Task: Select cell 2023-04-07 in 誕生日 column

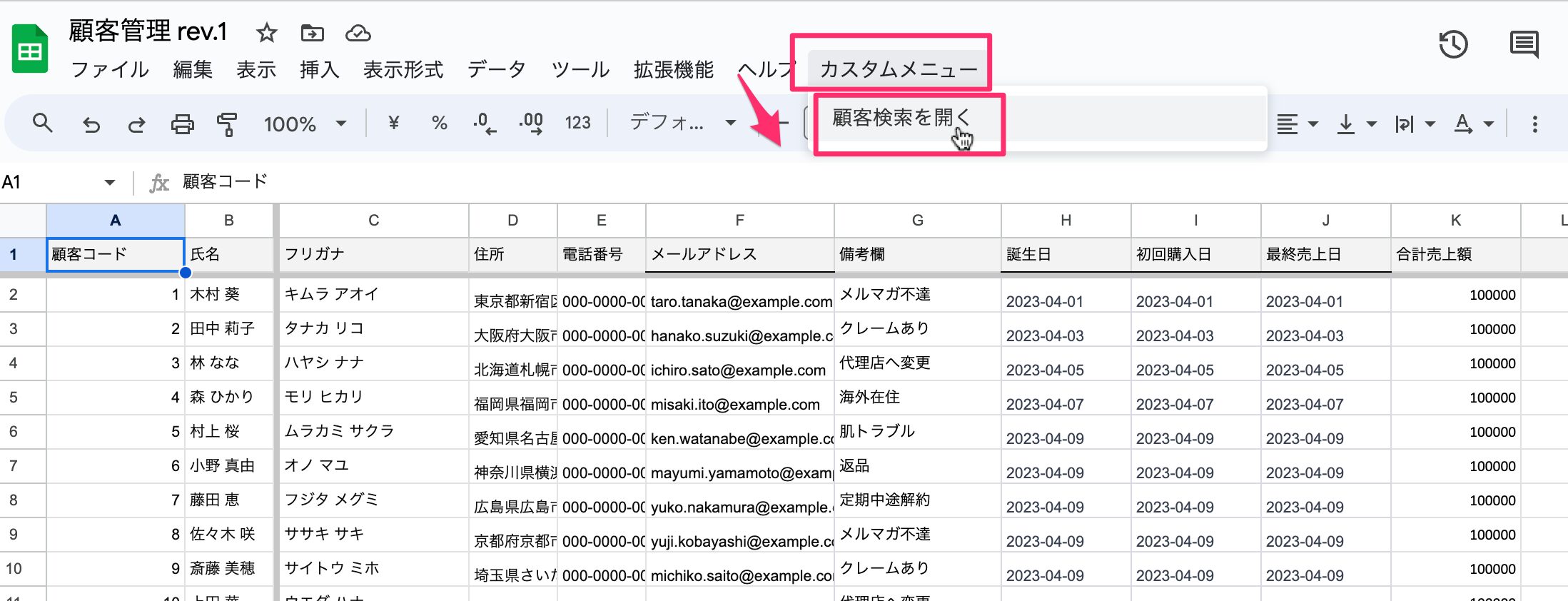Action: 1066,398
